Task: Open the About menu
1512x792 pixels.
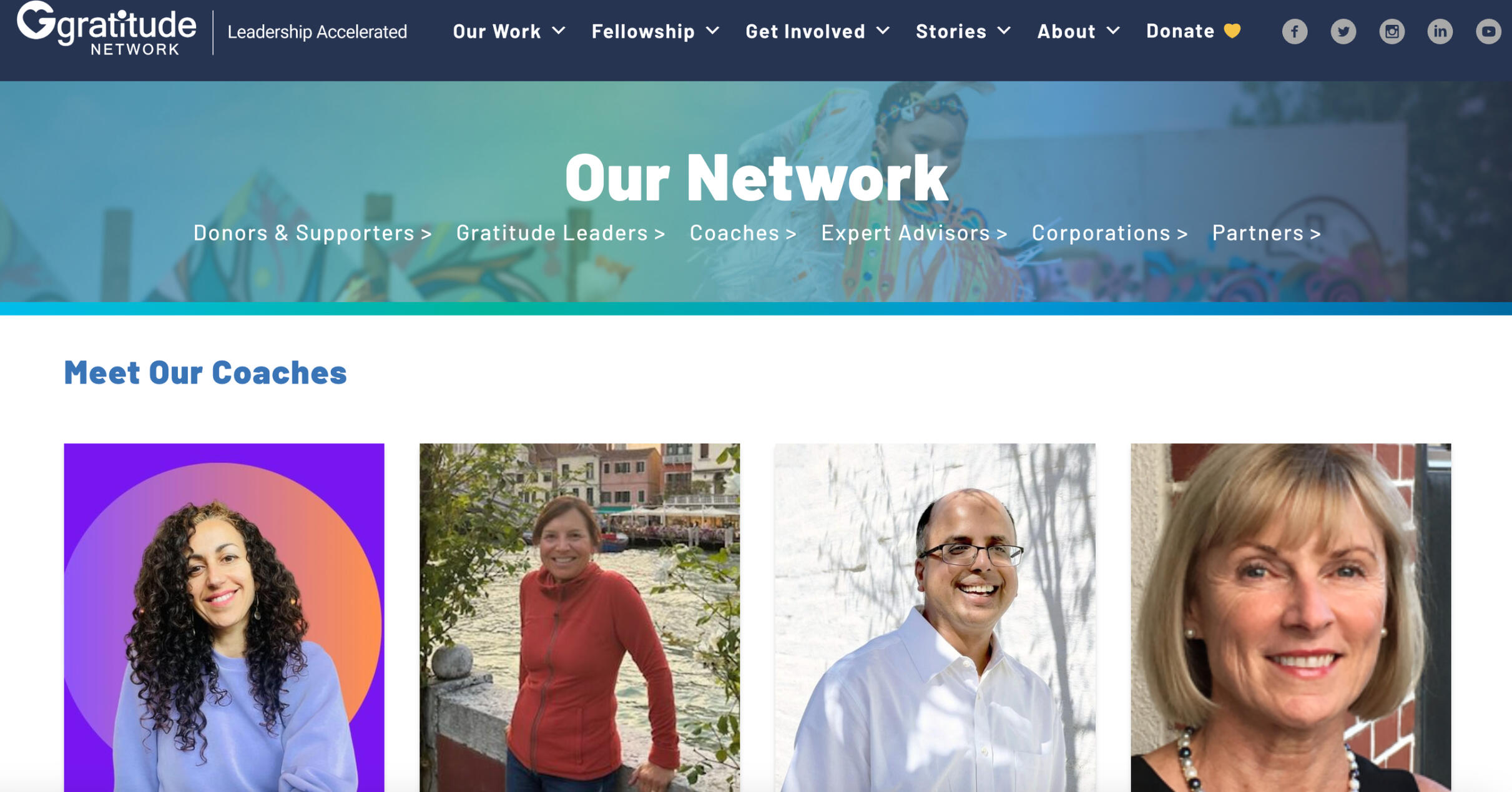Action: (x=1078, y=31)
